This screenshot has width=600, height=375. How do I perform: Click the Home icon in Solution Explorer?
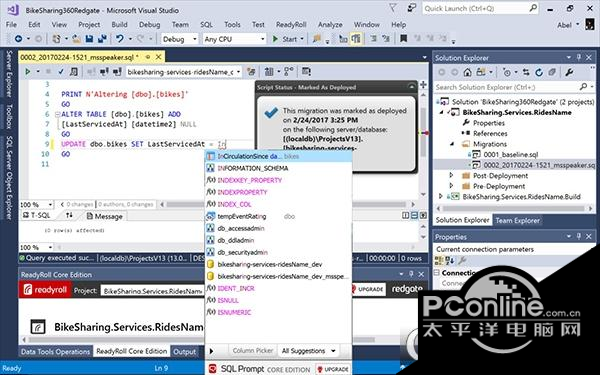coord(467,72)
